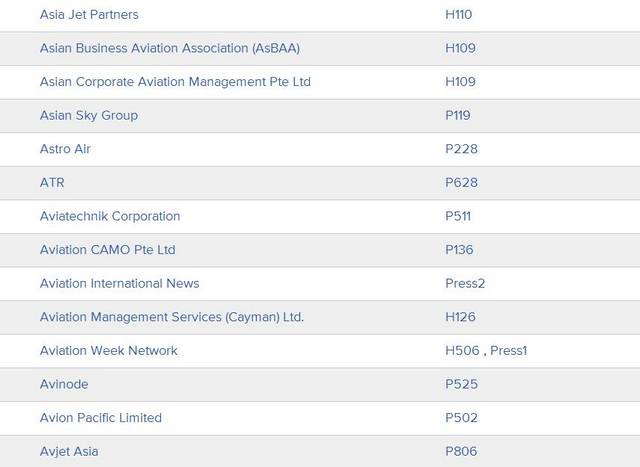Click the Press2 booth label

tap(465, 283)
